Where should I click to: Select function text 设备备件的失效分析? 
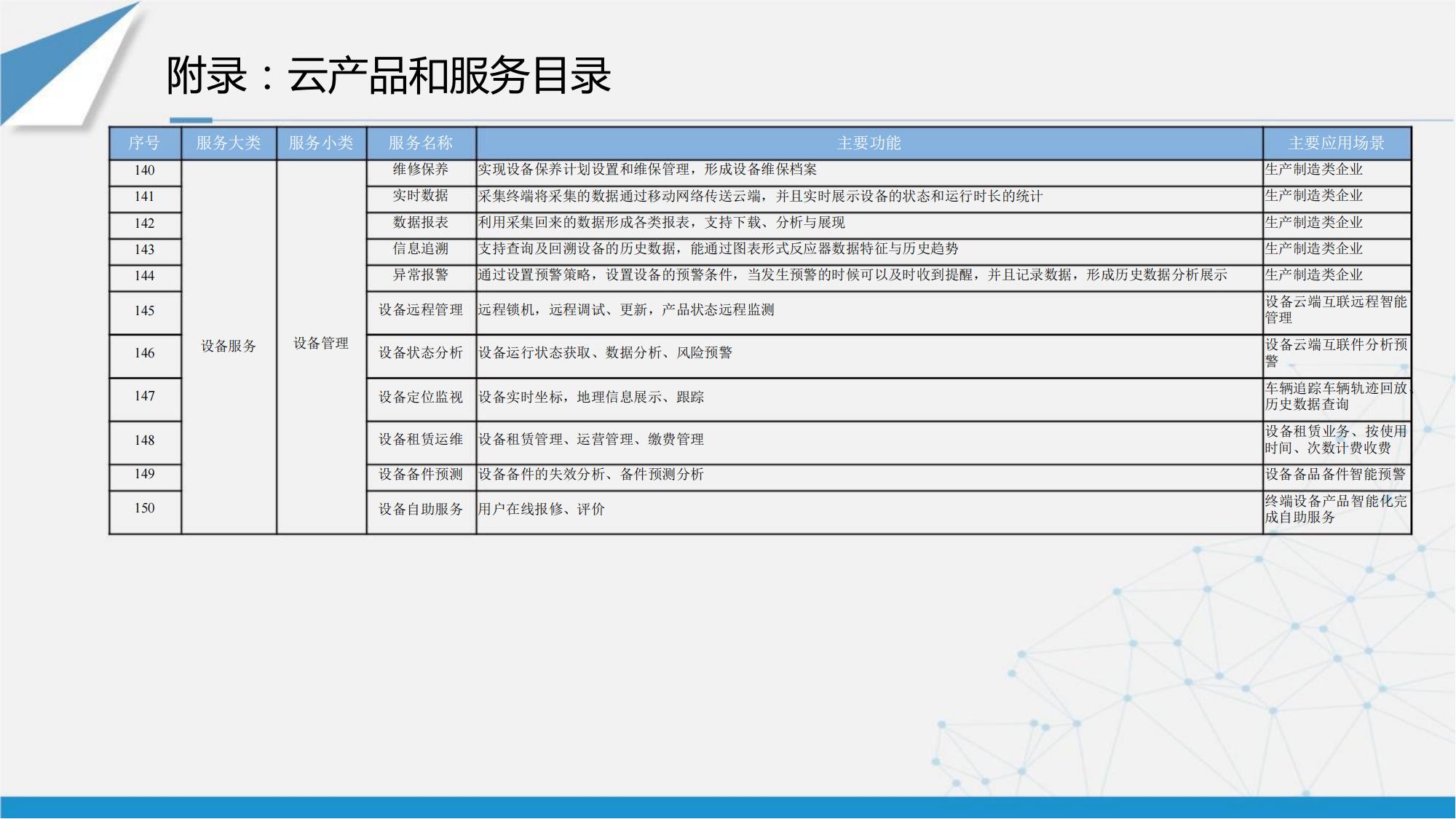click(x=542, y=475)
